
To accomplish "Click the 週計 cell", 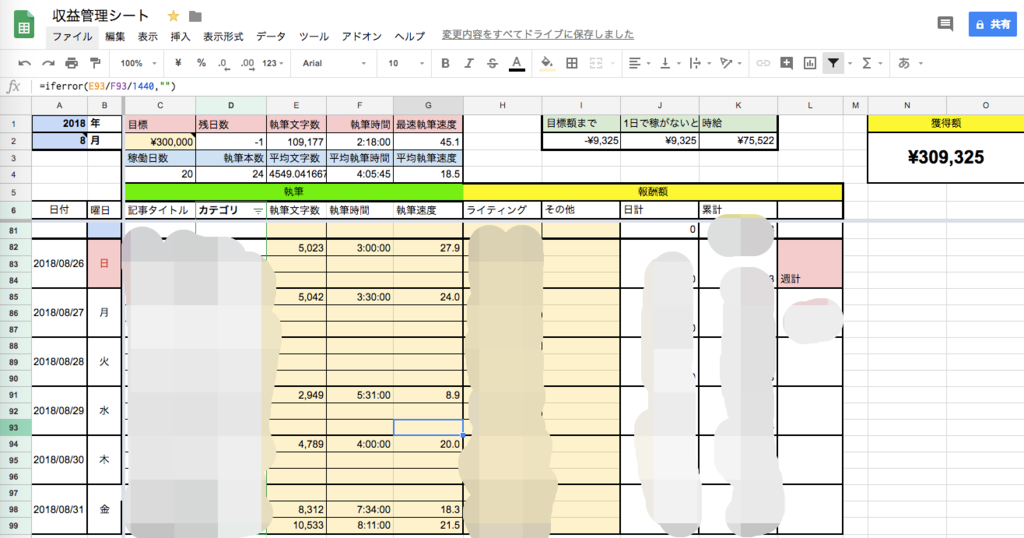I will [x=810, y=263].
